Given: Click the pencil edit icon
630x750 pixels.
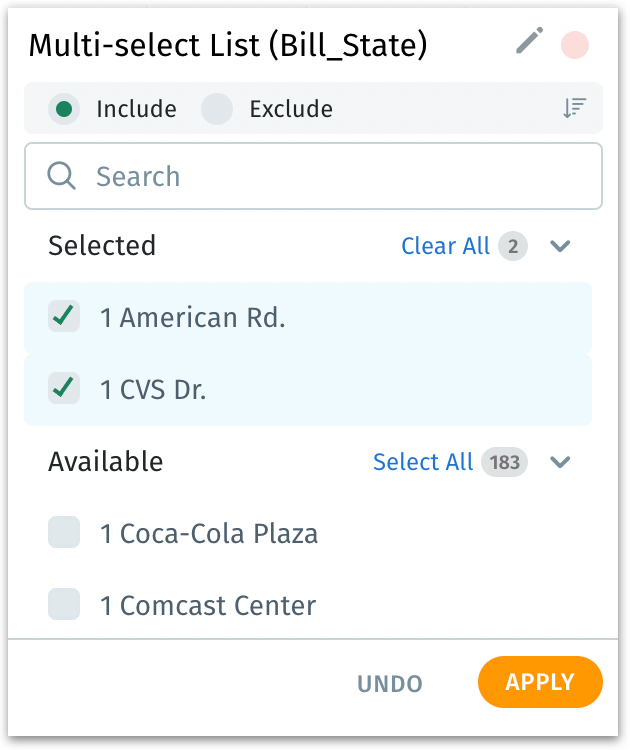Looking at the screenshot, I should (529, 42).
